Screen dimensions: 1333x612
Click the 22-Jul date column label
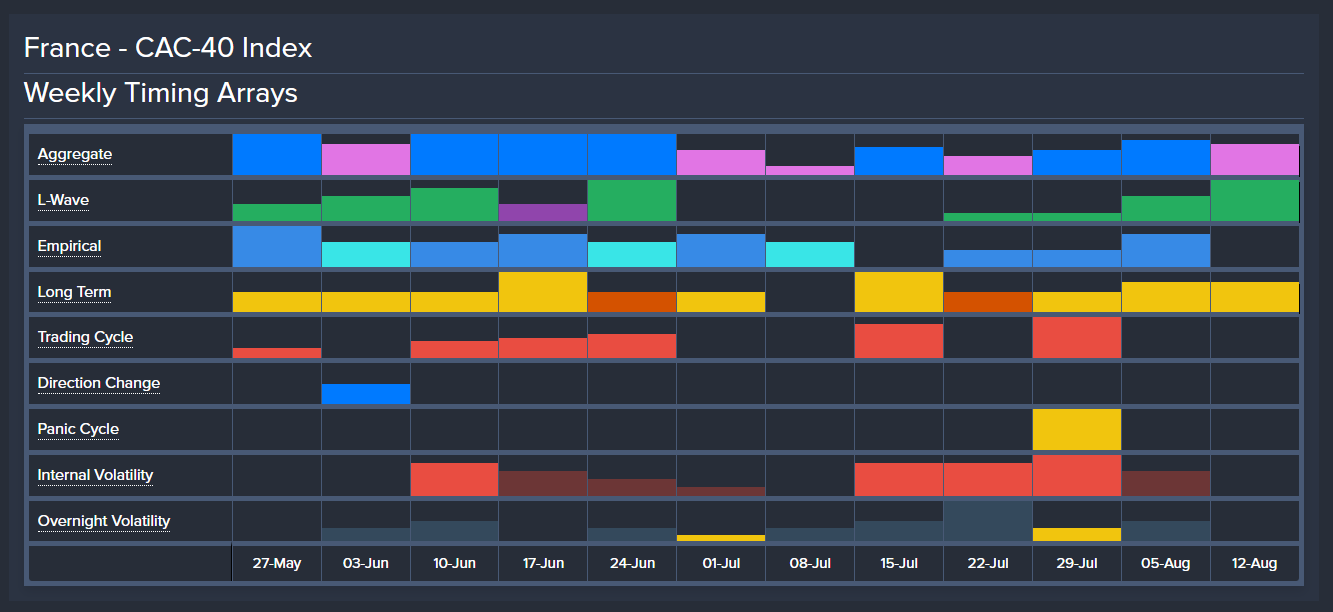click(x=988, y=563)
